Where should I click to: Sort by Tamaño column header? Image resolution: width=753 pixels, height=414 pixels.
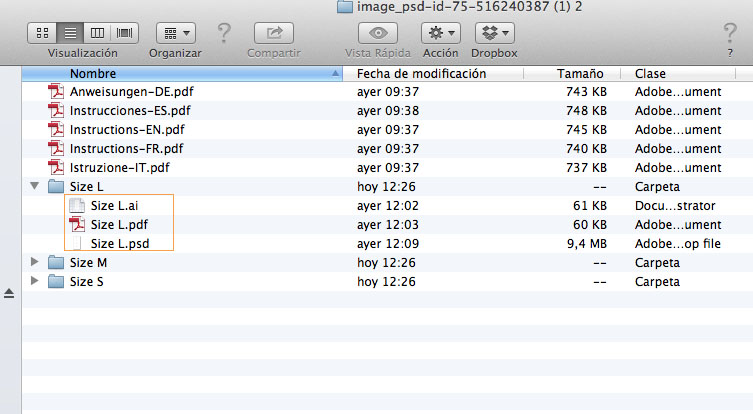click(x=572, y=73)
